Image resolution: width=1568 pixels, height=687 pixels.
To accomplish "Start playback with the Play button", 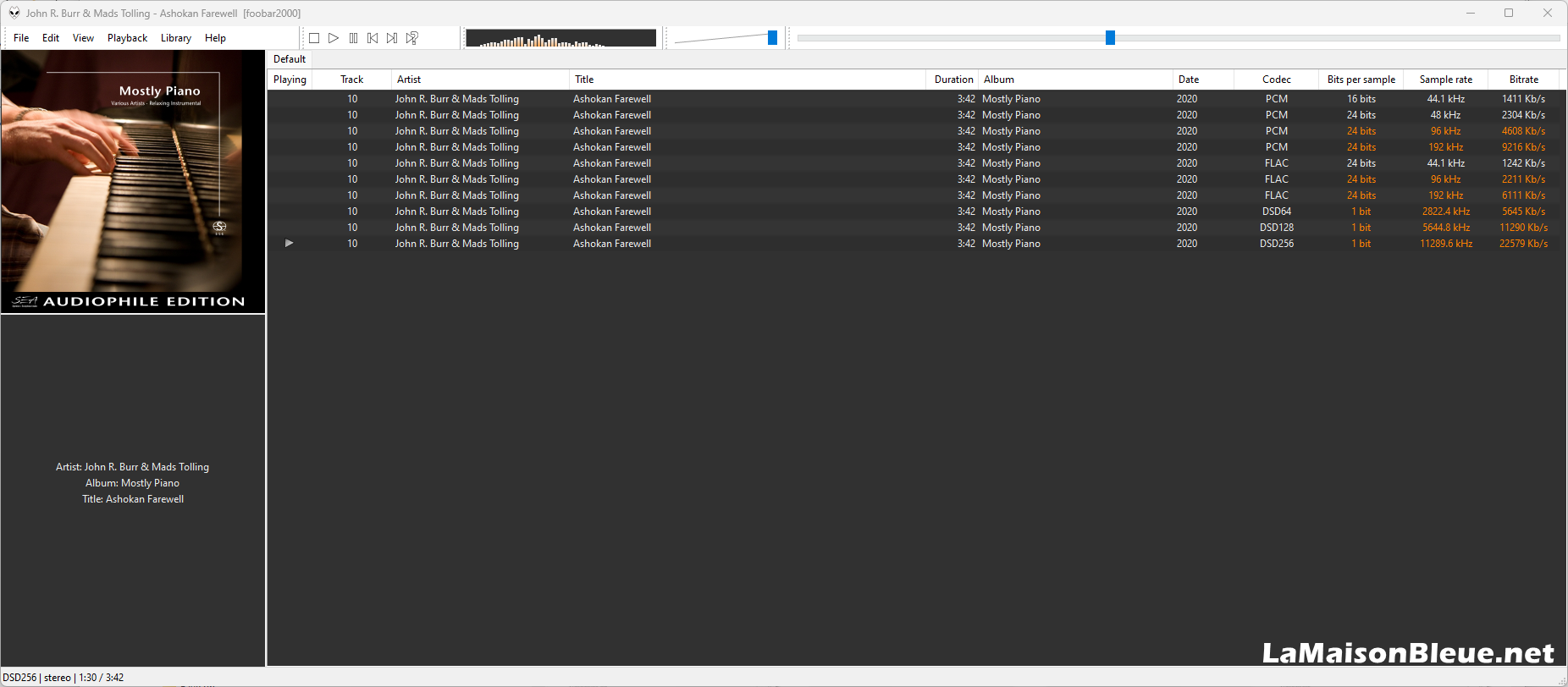I will coord(334,38).
